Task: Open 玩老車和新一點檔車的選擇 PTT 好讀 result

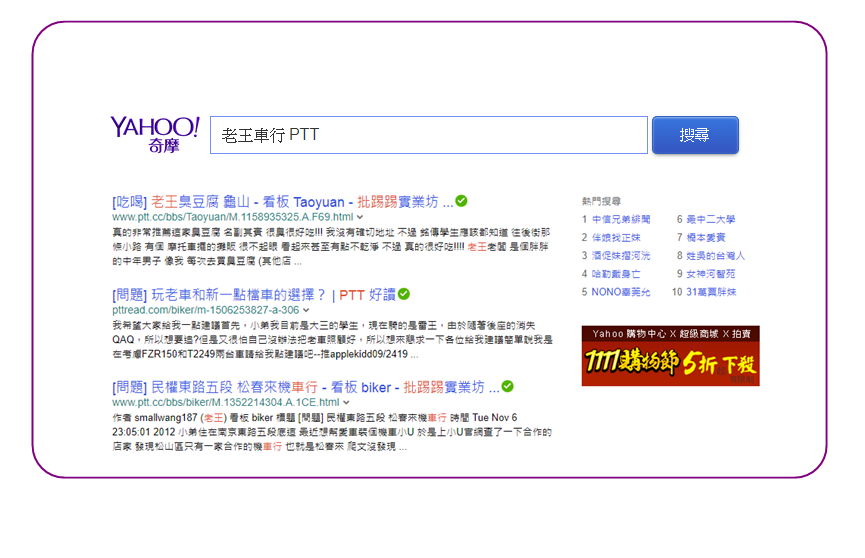Action: tap(254, 295)
